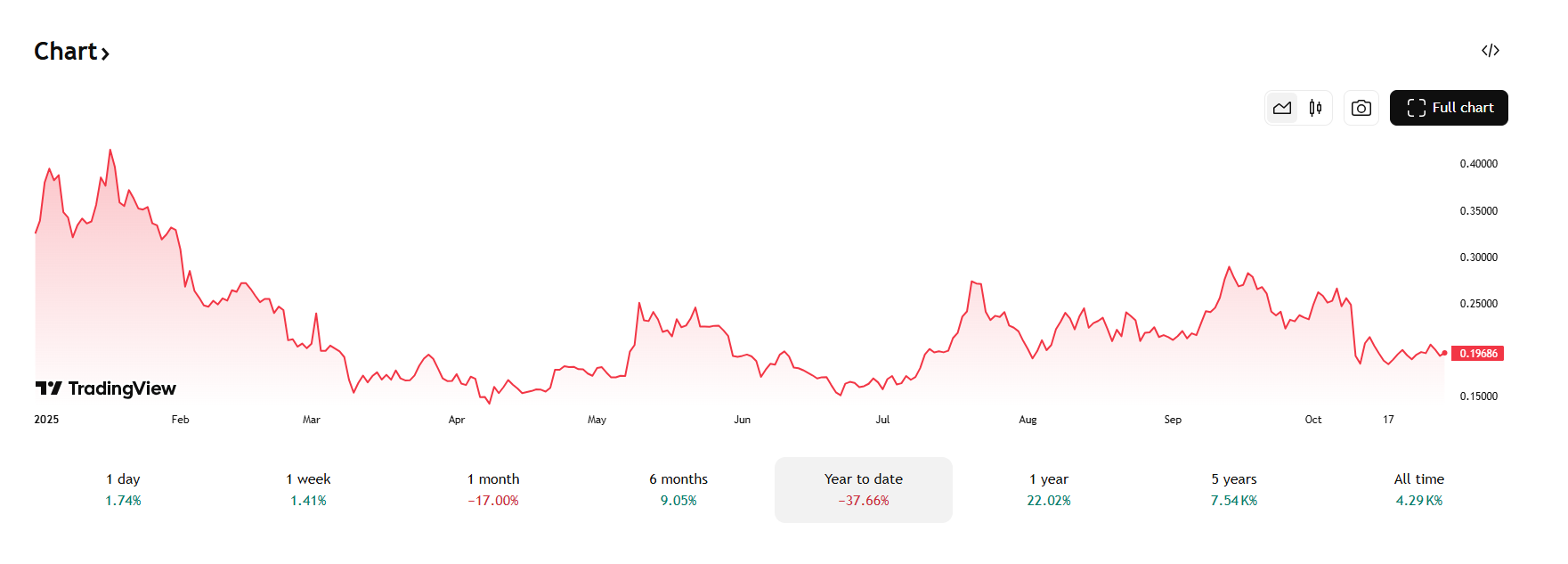1568x564 pixels.
Task: Open the Full chart view
Action: 1449,107
